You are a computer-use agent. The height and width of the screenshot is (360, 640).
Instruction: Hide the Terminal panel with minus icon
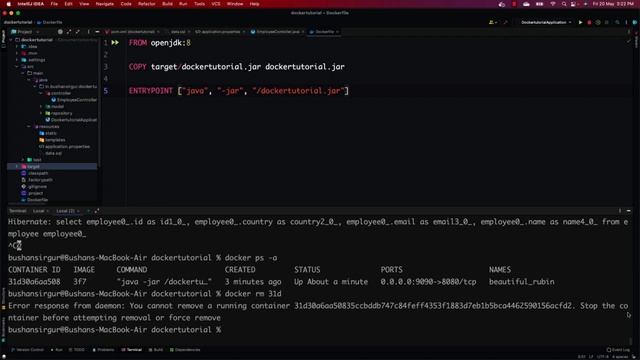tap(629, 211)
